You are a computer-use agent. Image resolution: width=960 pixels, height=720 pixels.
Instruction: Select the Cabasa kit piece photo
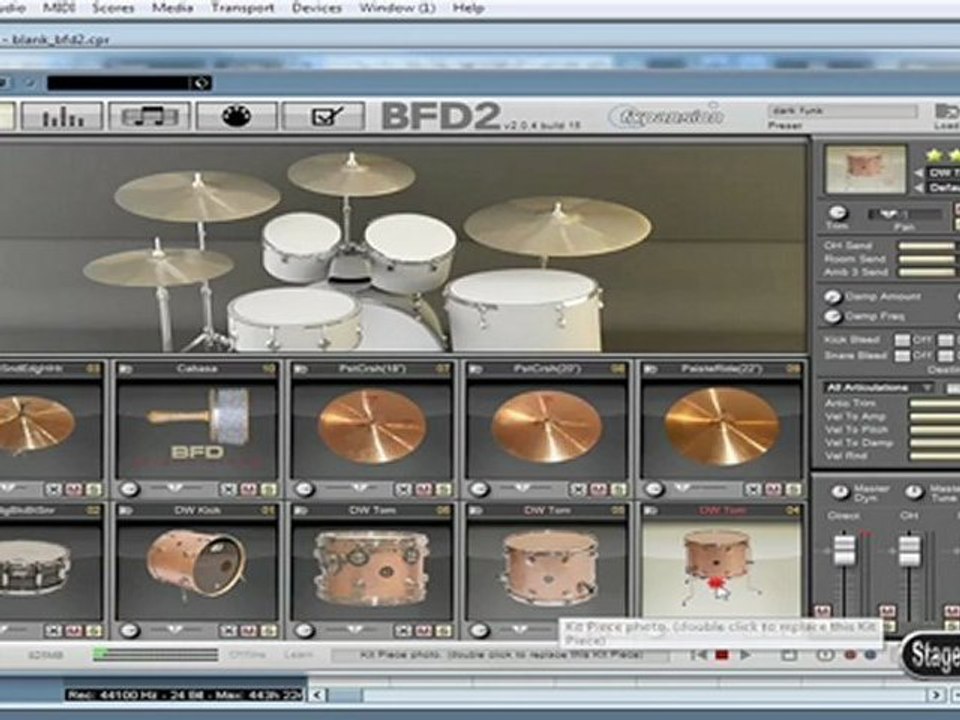pos(197,431)
